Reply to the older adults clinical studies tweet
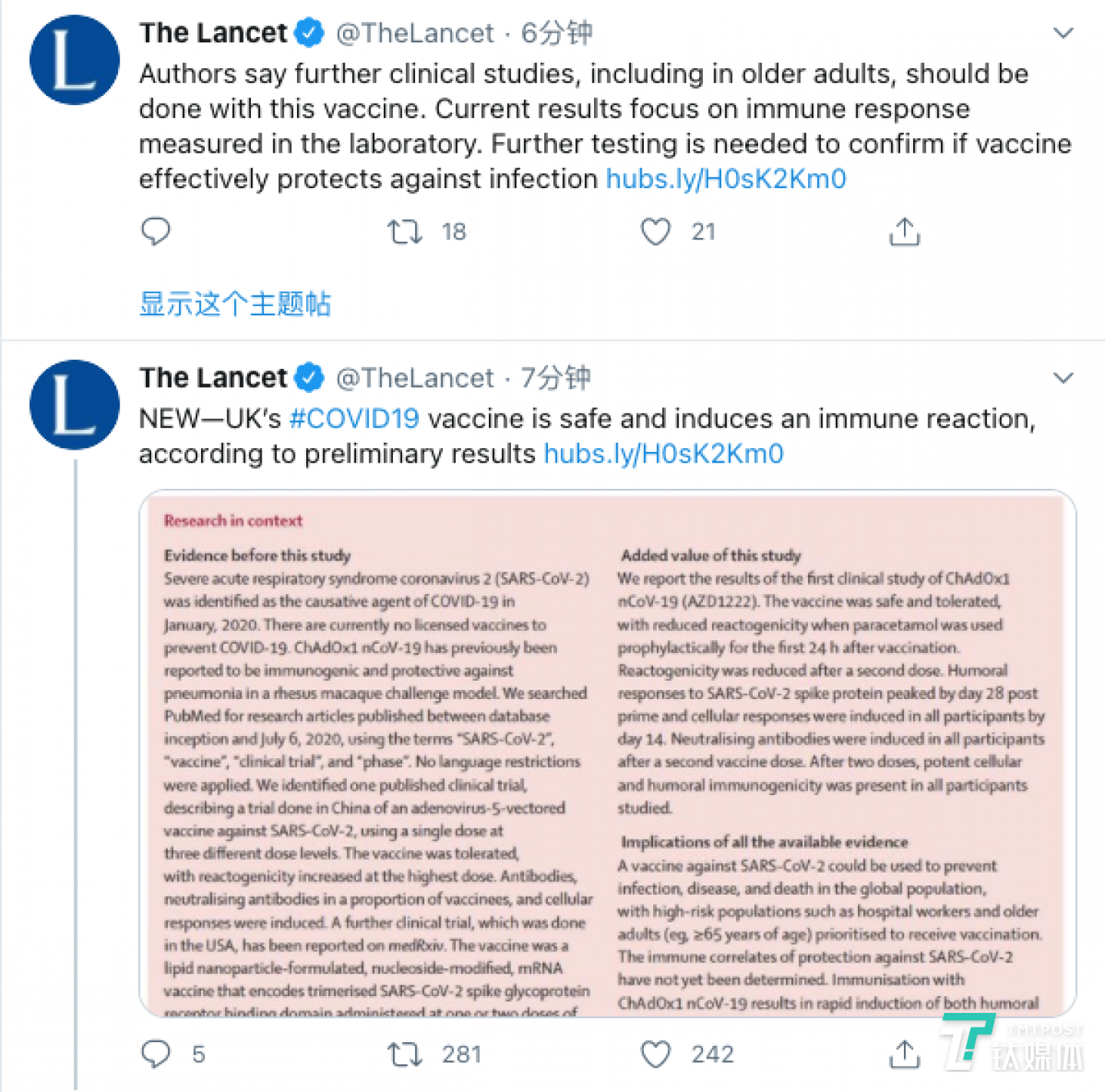 (x=156, y=231)
